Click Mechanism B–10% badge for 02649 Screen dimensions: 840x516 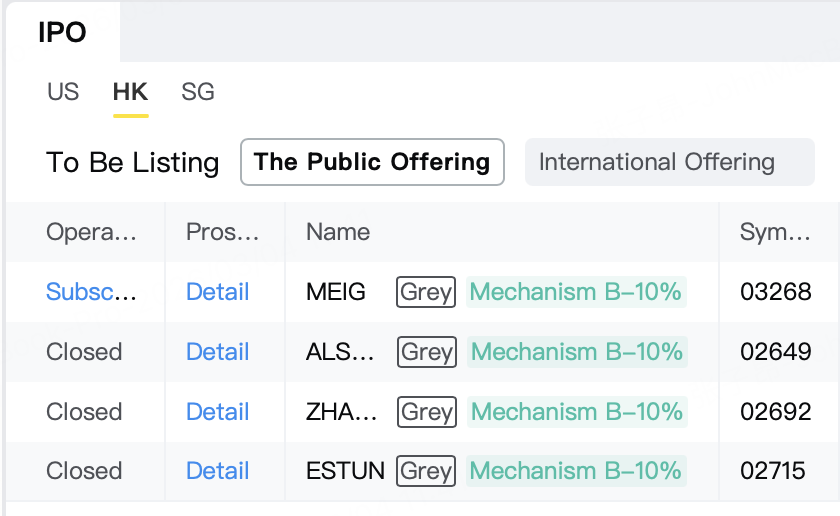click(577, 352)
